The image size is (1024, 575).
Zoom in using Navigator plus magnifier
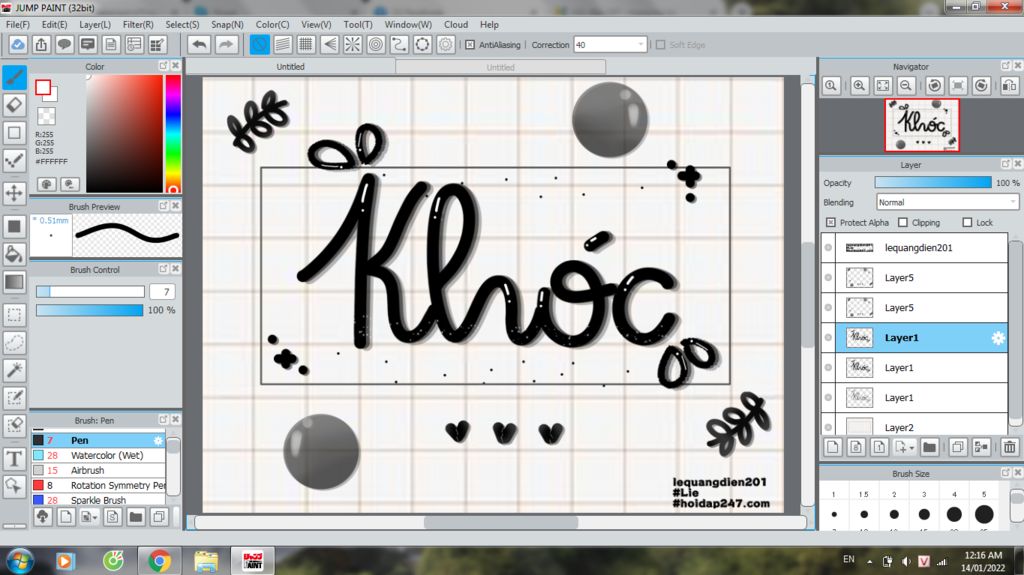point(859,86)
